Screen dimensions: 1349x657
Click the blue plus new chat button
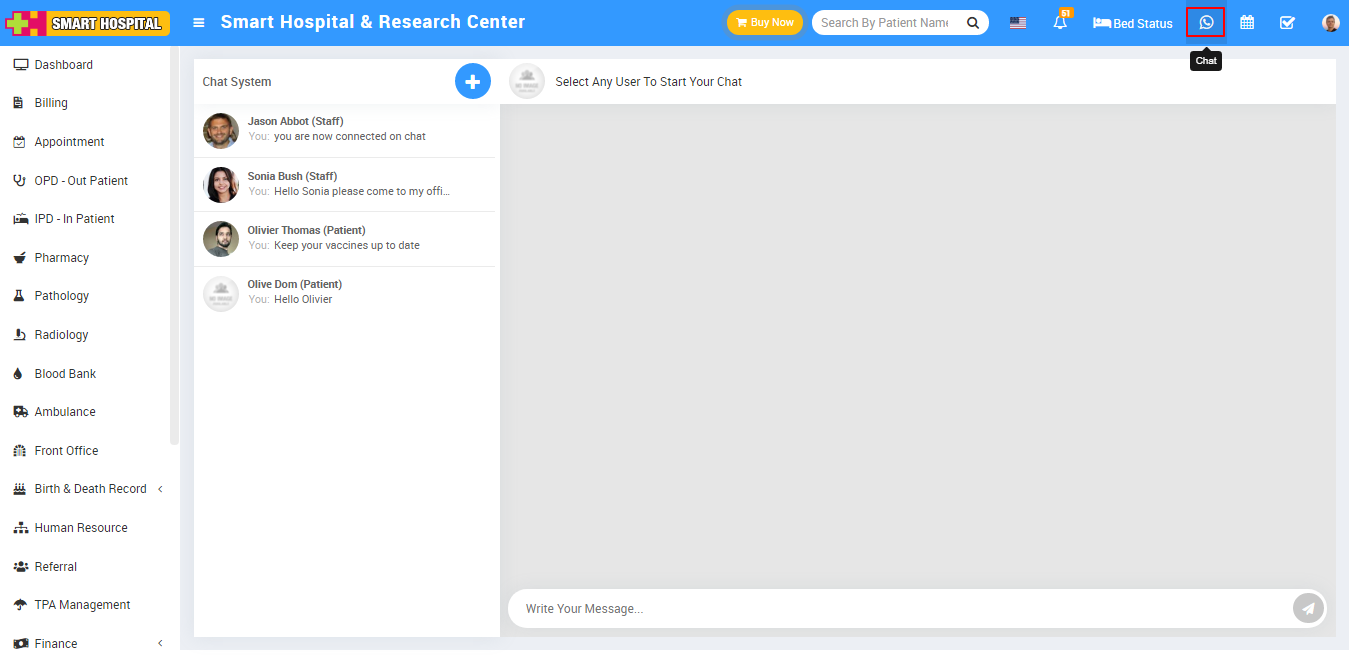click(x=473, y=81)
